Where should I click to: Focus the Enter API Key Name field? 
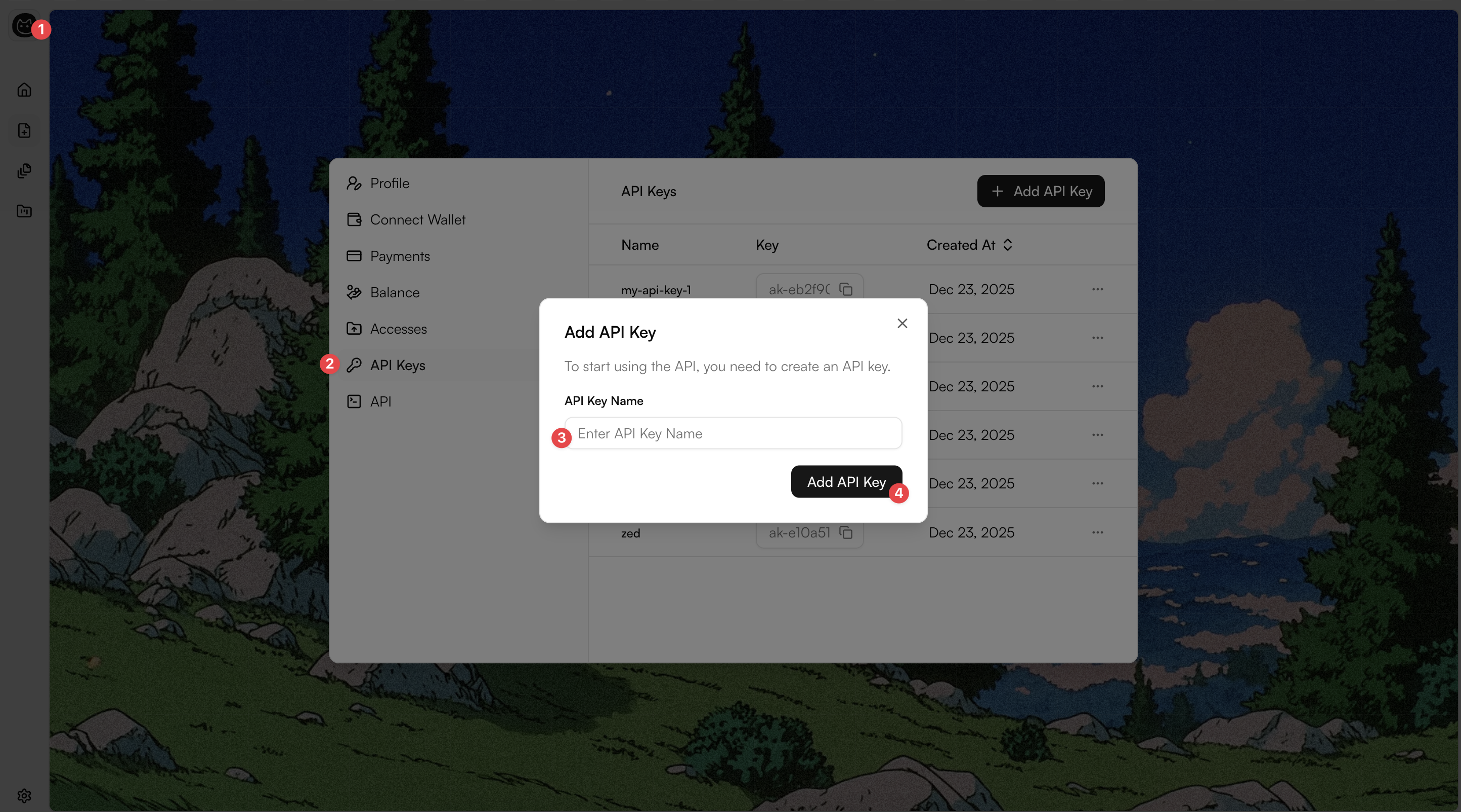click(733, 433)
